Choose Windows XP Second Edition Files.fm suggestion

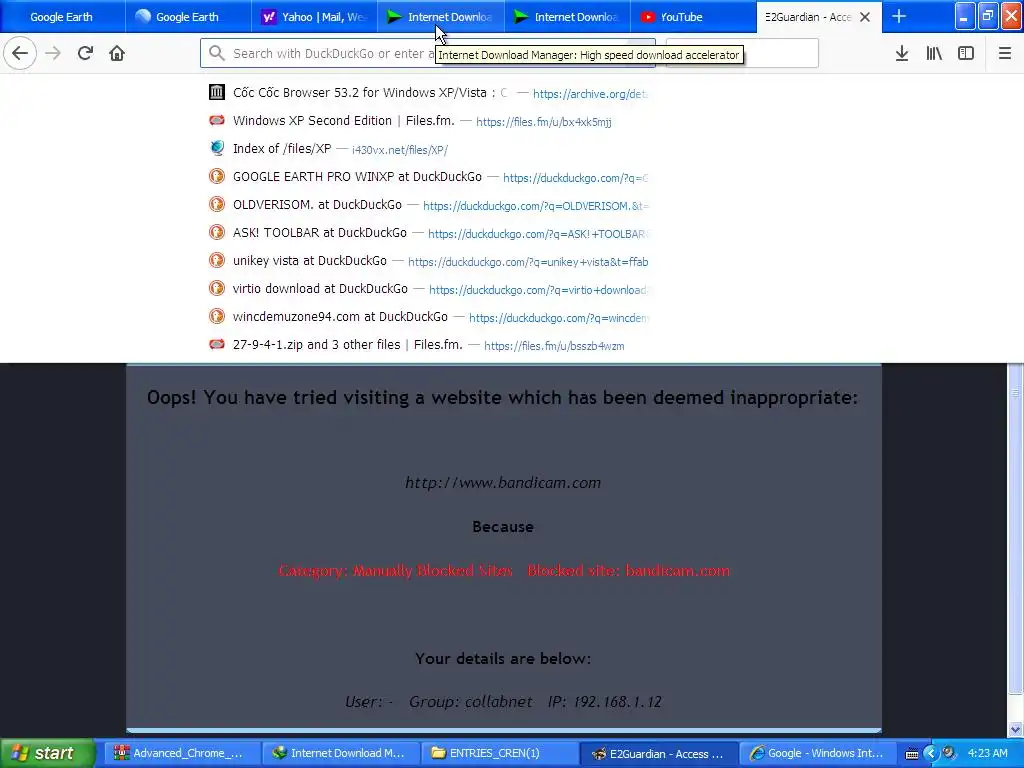pos(428,121)
